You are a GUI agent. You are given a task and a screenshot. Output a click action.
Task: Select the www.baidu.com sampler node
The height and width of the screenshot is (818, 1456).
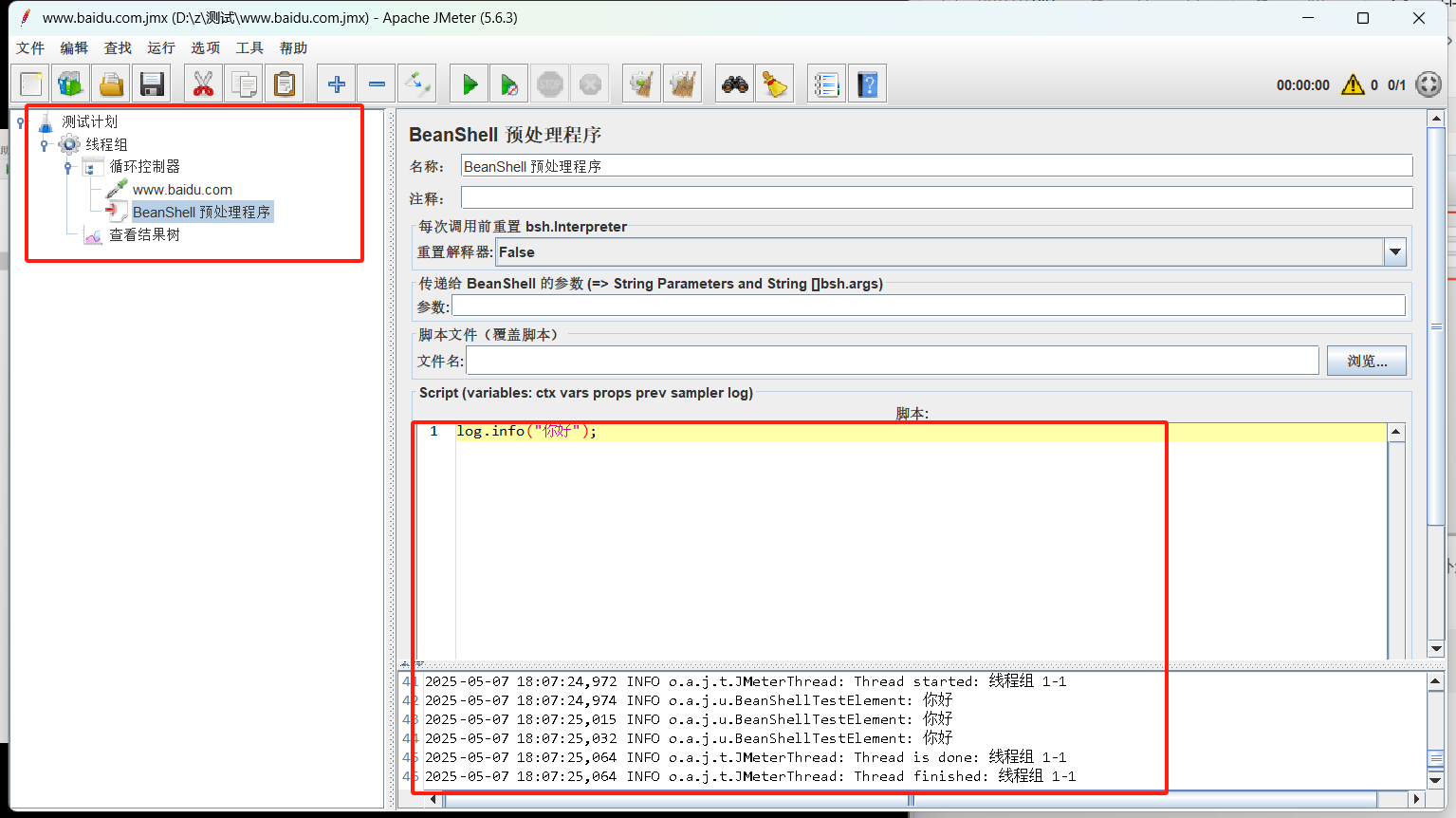pyautogui.click(x=182, y=190)
